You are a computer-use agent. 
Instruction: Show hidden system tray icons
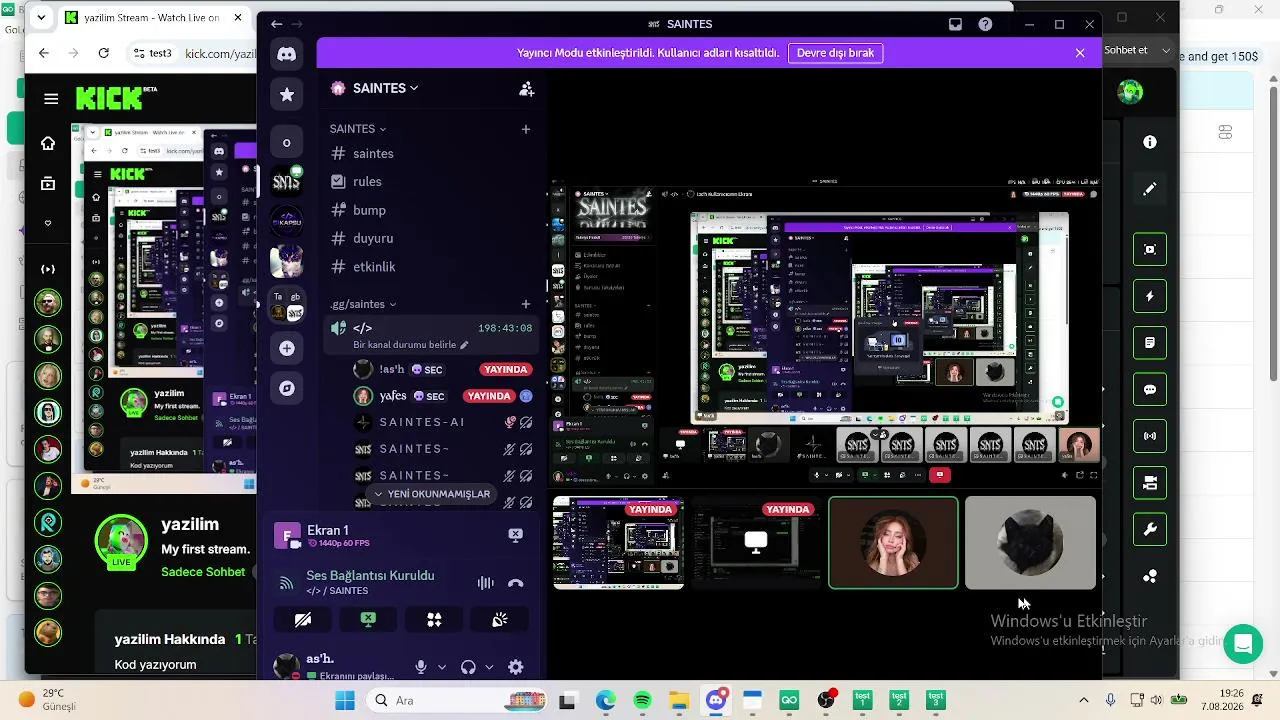coord(1083,700)
